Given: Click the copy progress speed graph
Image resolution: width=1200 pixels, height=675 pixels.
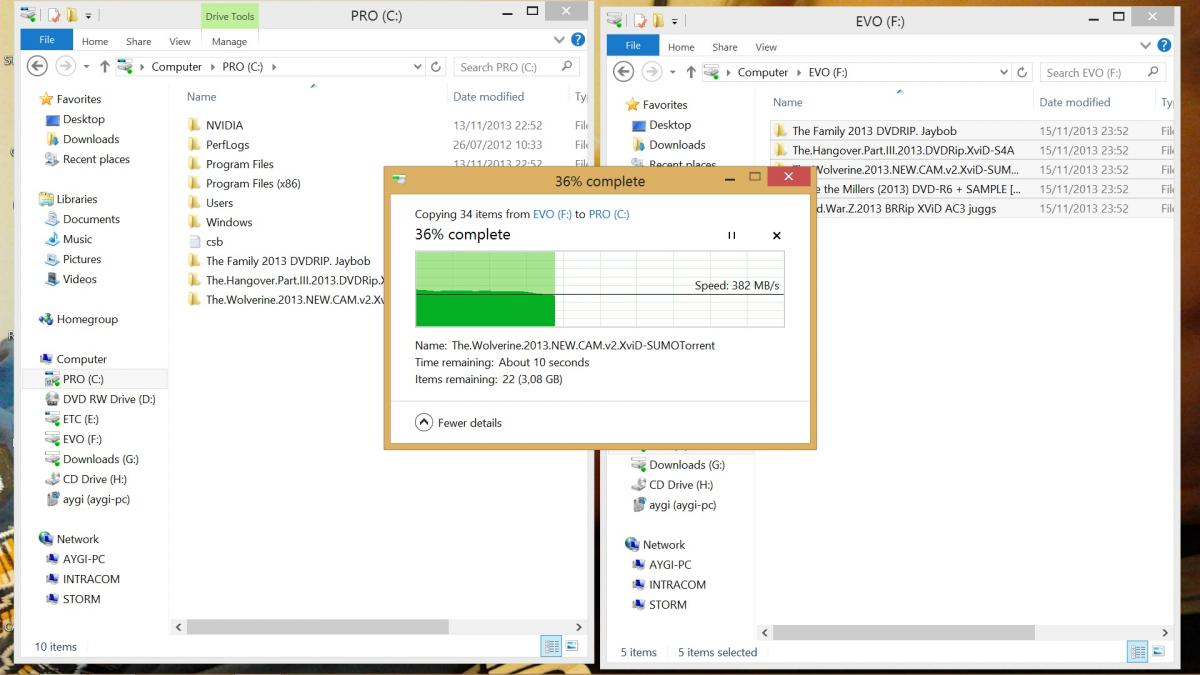Looking at the screenshot, I should coord(599,289).
